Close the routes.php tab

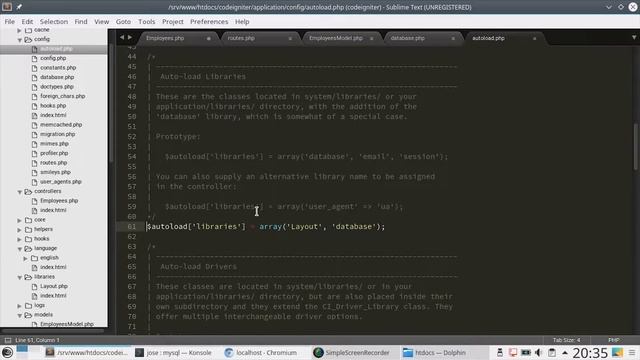pyautogui.click(x=290, y=38)
